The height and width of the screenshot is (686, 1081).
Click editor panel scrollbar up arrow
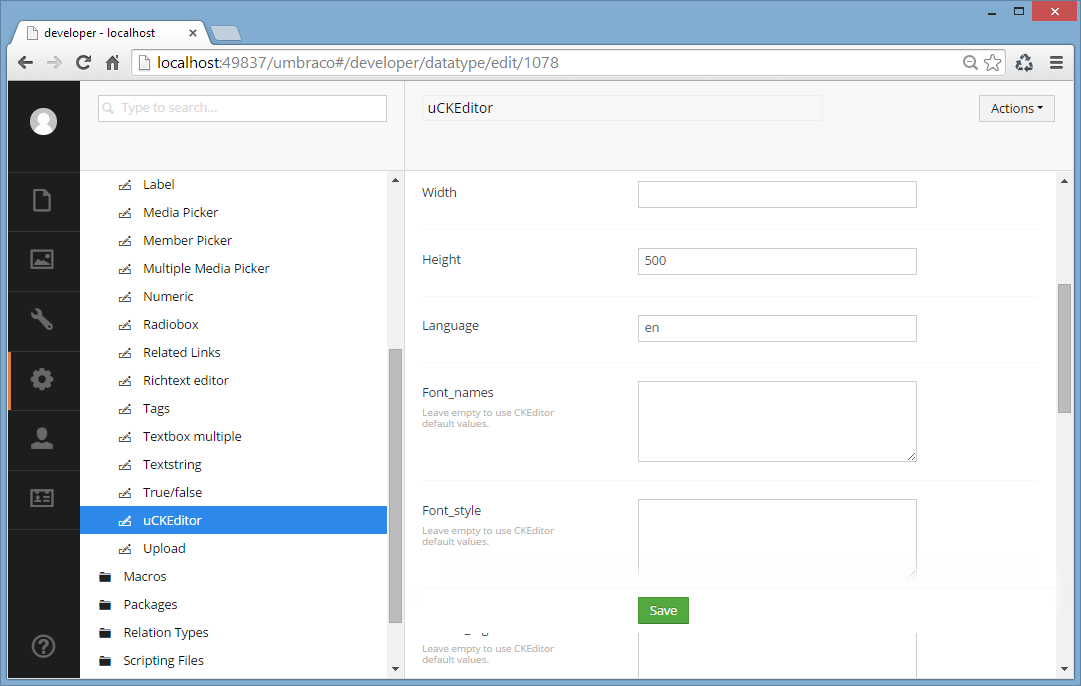(1064, 181)
